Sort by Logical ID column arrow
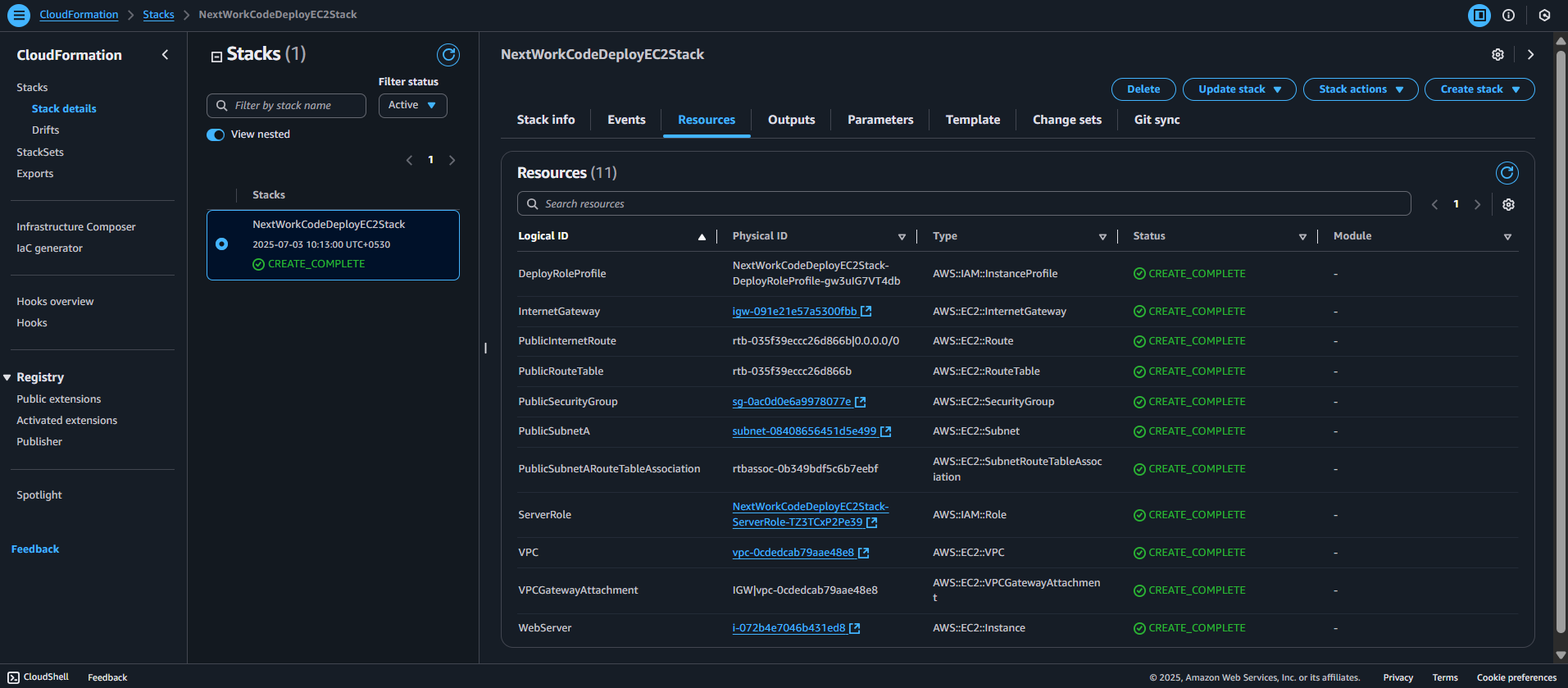Screen dimensions: 1568x688 coord(702,237)
